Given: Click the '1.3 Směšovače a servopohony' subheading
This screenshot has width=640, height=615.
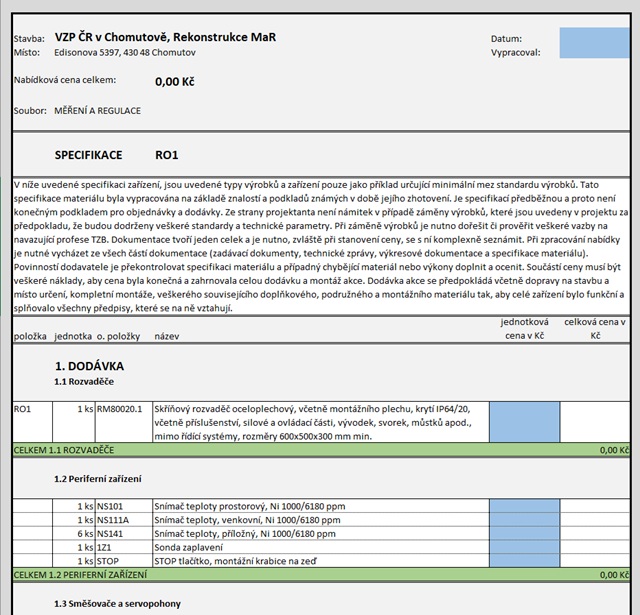Looking at the screenshot, I should pyautogui.click(x=118, y=604).
